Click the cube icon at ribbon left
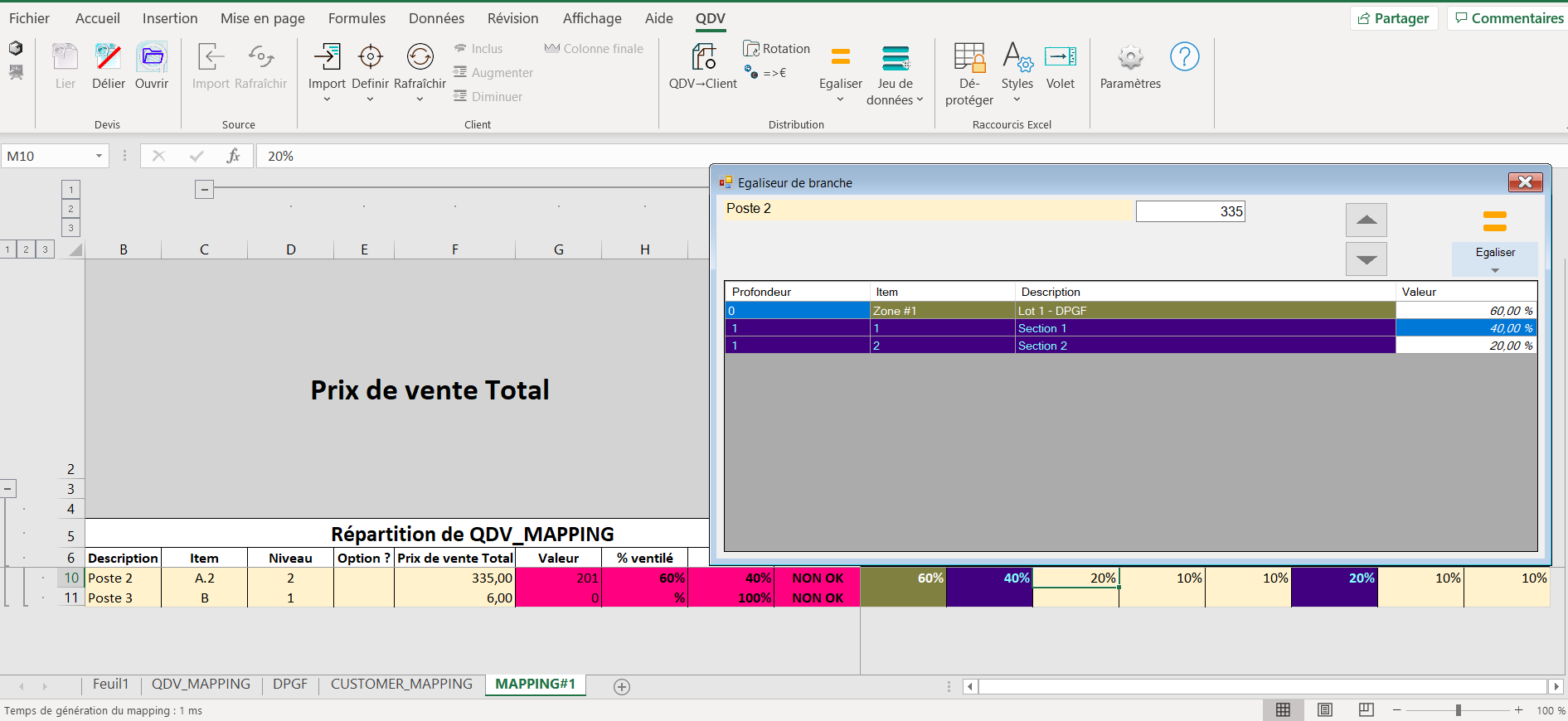The height and width of the screenshot is (721, 1568). pos(16,48)
